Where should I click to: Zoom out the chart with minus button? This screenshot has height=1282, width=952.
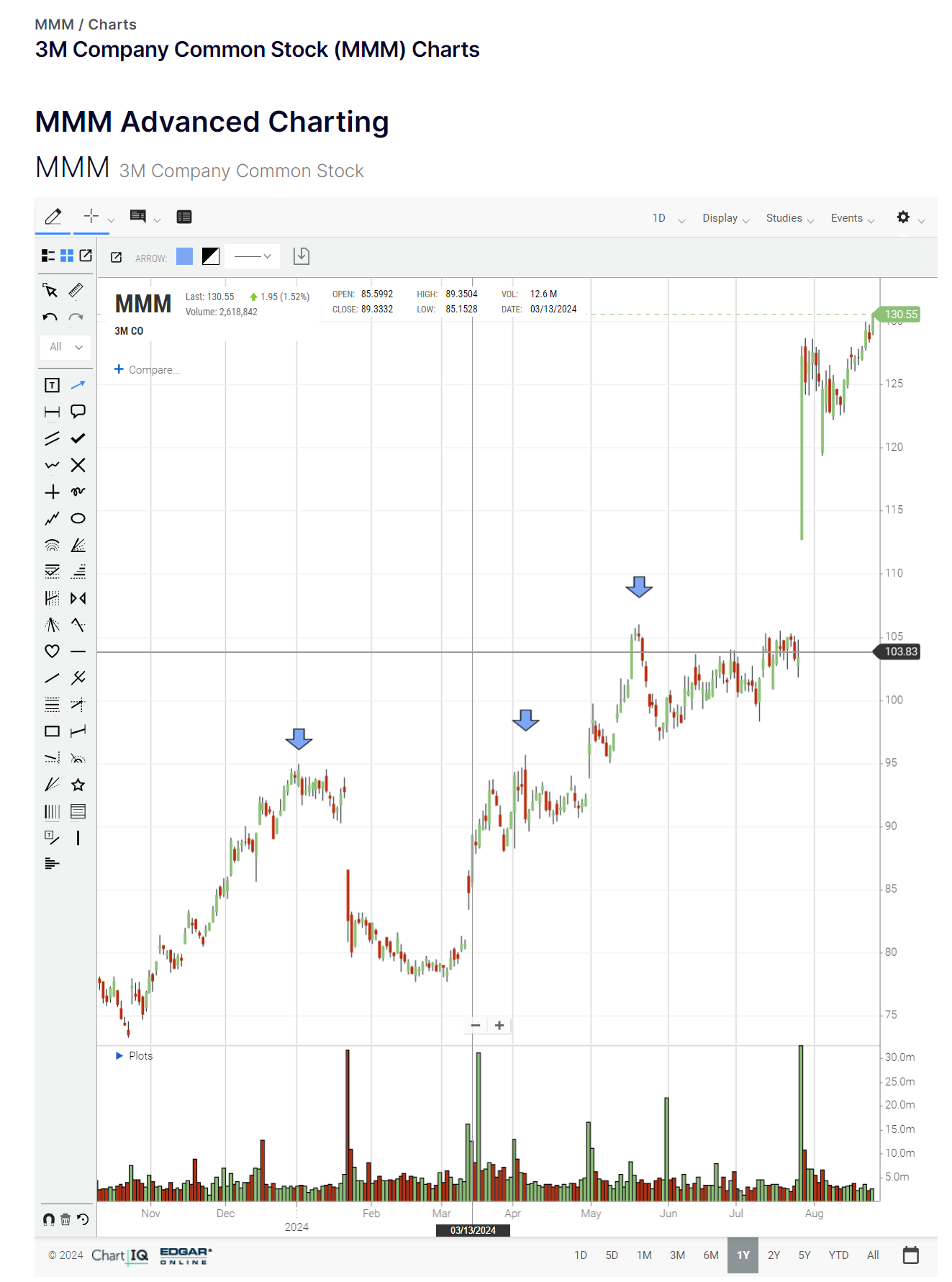[x=476, y=1025]
